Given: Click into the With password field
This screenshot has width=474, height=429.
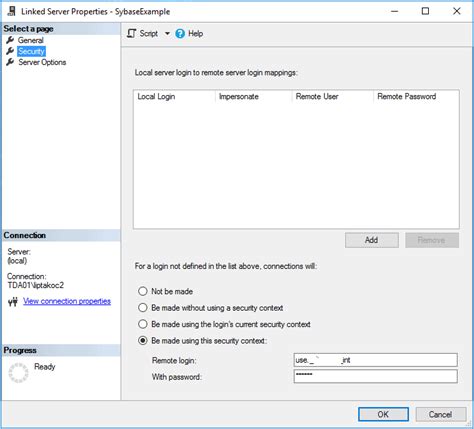Looking at the screenshot, I should [x=376, y=376].
